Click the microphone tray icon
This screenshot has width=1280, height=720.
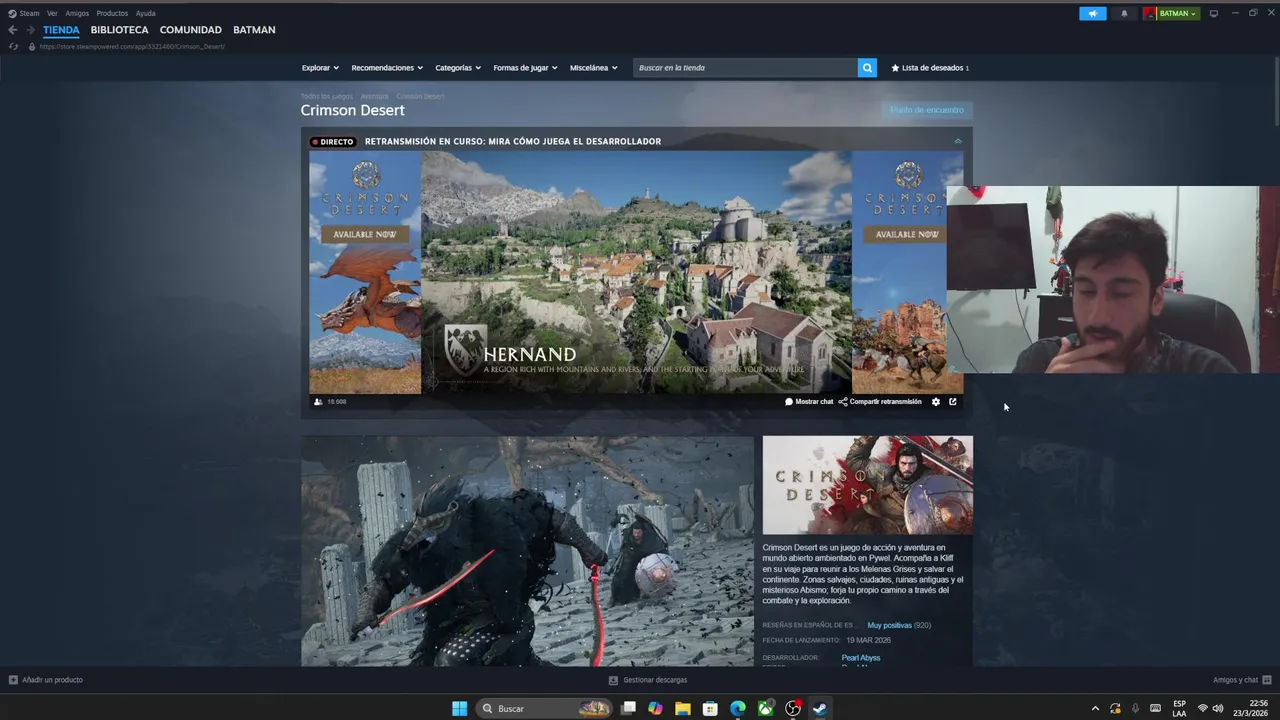1135,708
